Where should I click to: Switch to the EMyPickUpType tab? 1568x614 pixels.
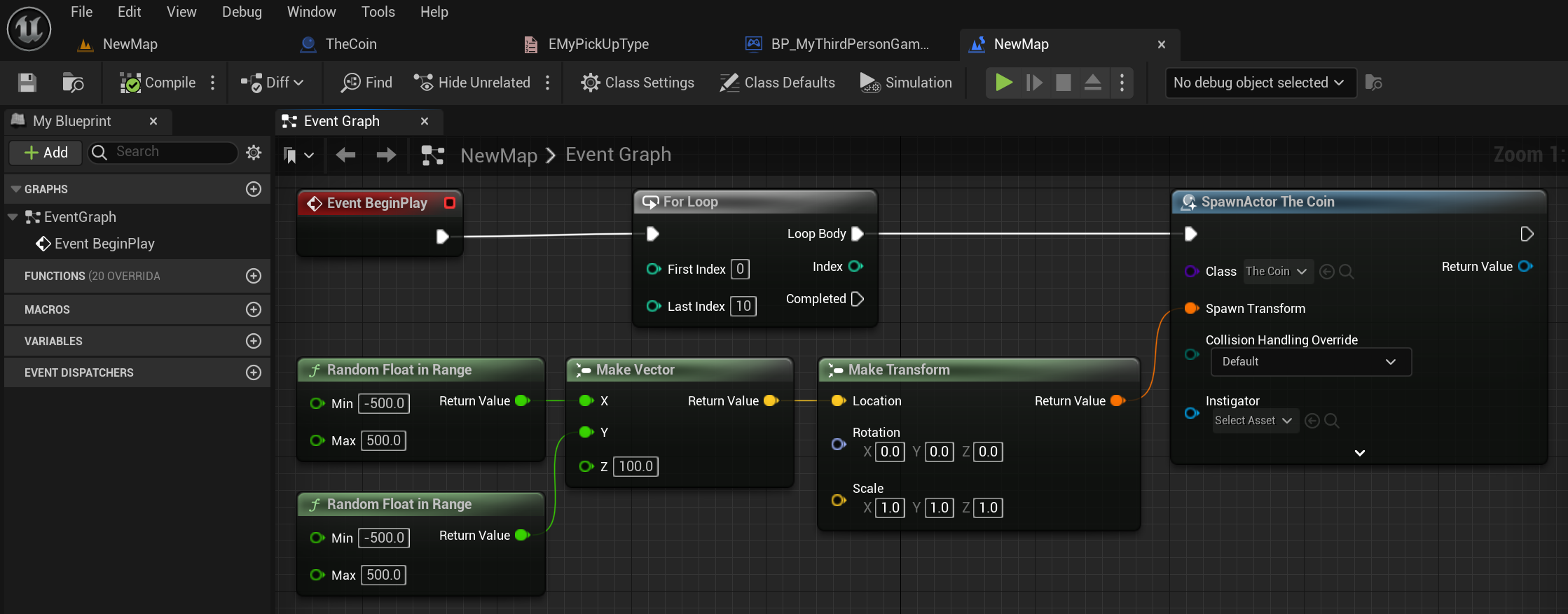coord(587,44)
